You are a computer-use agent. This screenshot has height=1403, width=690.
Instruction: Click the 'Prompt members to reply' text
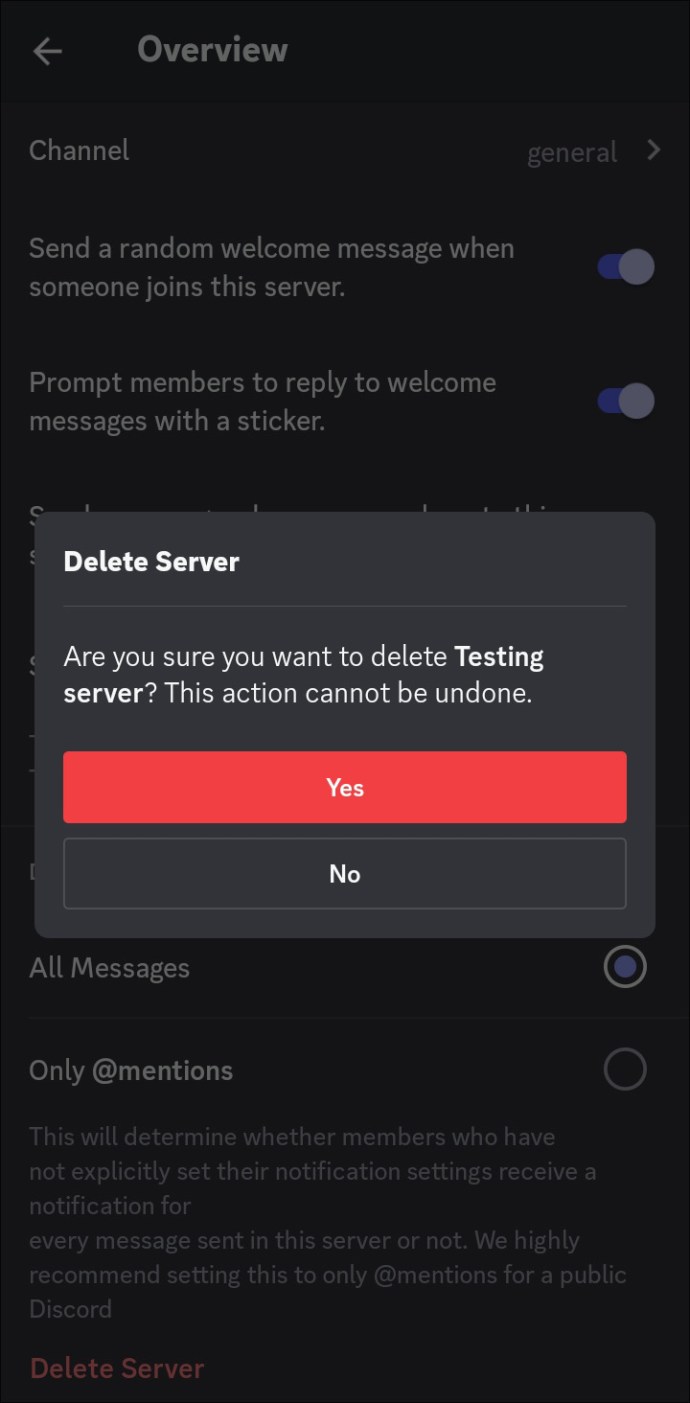pos(262,401)
